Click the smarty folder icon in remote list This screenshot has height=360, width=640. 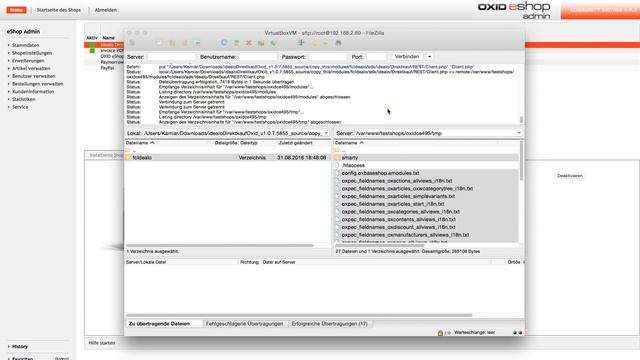337,158
